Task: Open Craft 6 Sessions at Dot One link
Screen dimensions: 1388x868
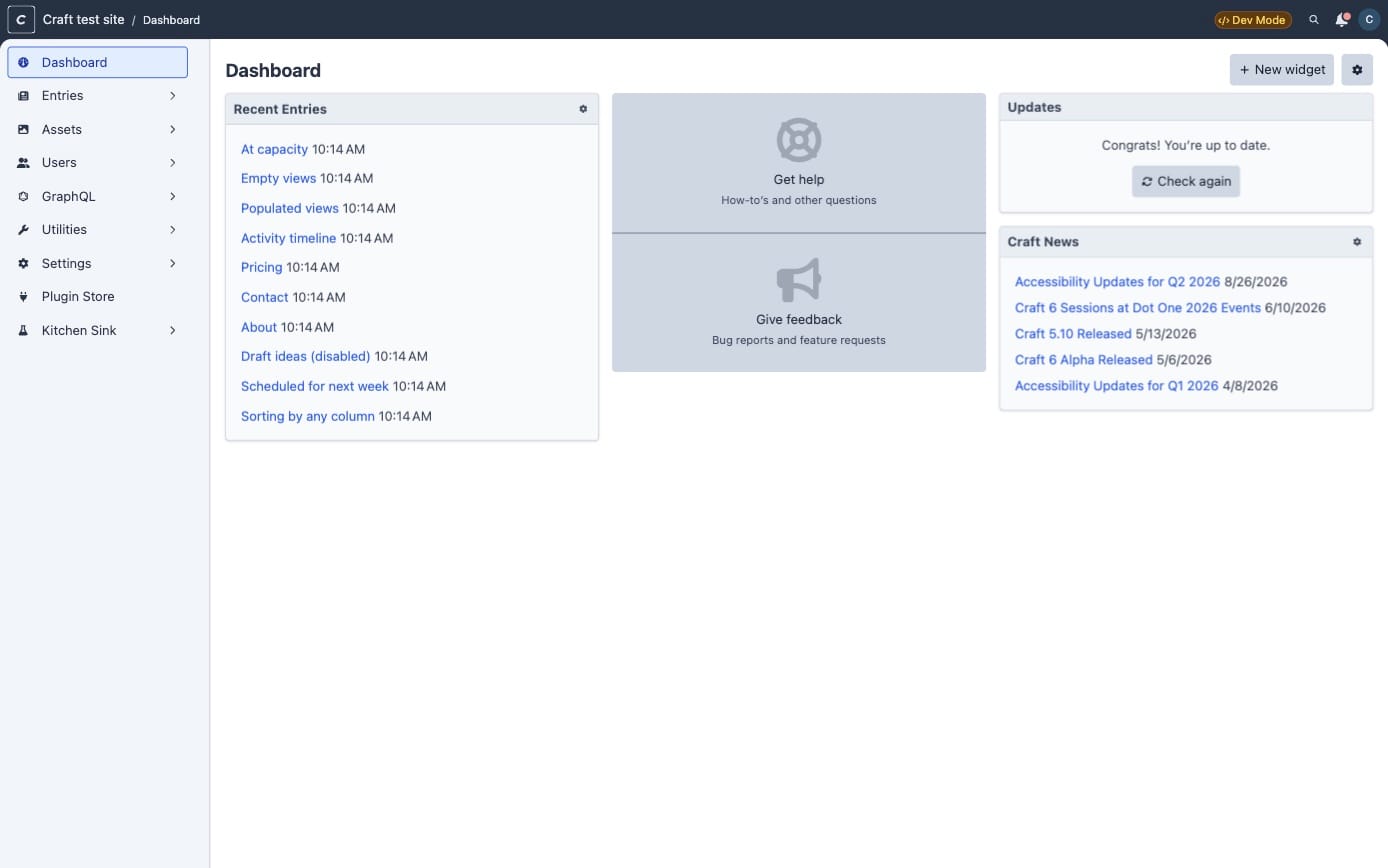Action: coord(1137,308)
